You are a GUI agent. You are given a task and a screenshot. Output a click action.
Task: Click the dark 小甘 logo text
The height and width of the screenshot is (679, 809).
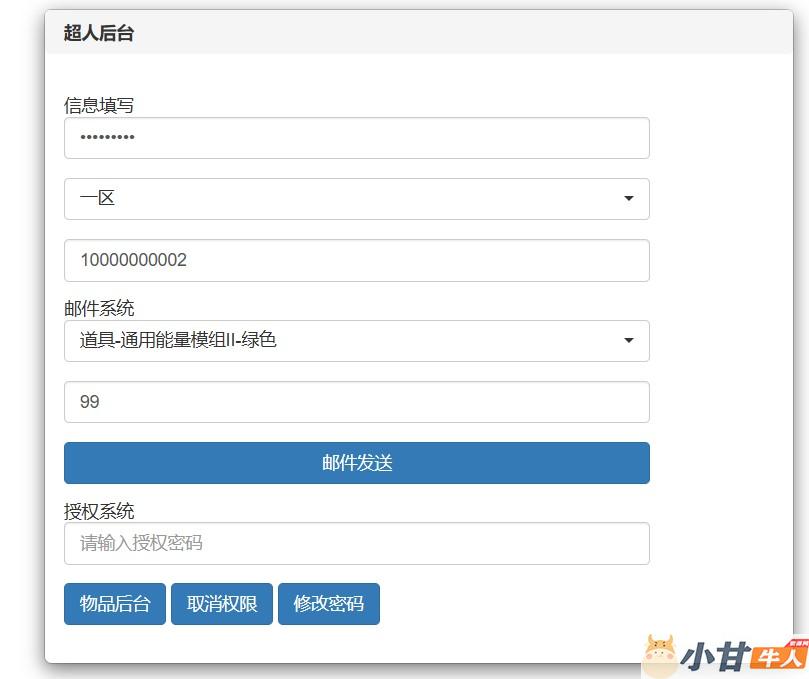point(714,658)
